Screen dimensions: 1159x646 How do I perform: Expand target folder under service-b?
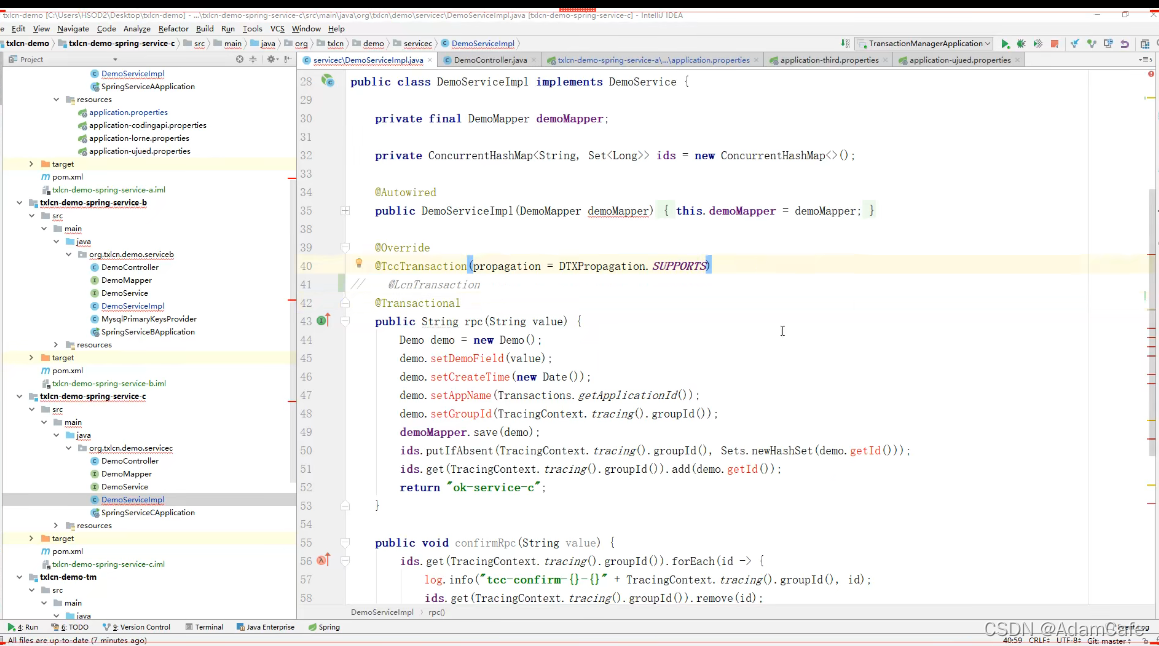coord(31,358)
